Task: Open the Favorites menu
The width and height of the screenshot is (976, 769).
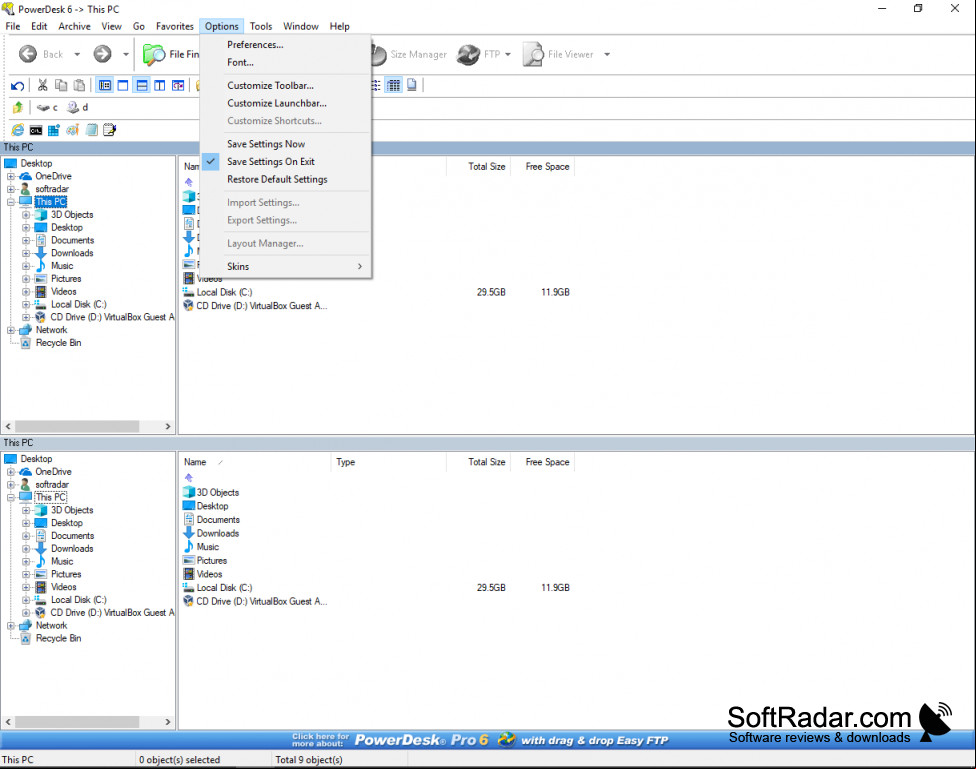Action: click(174, 26)
